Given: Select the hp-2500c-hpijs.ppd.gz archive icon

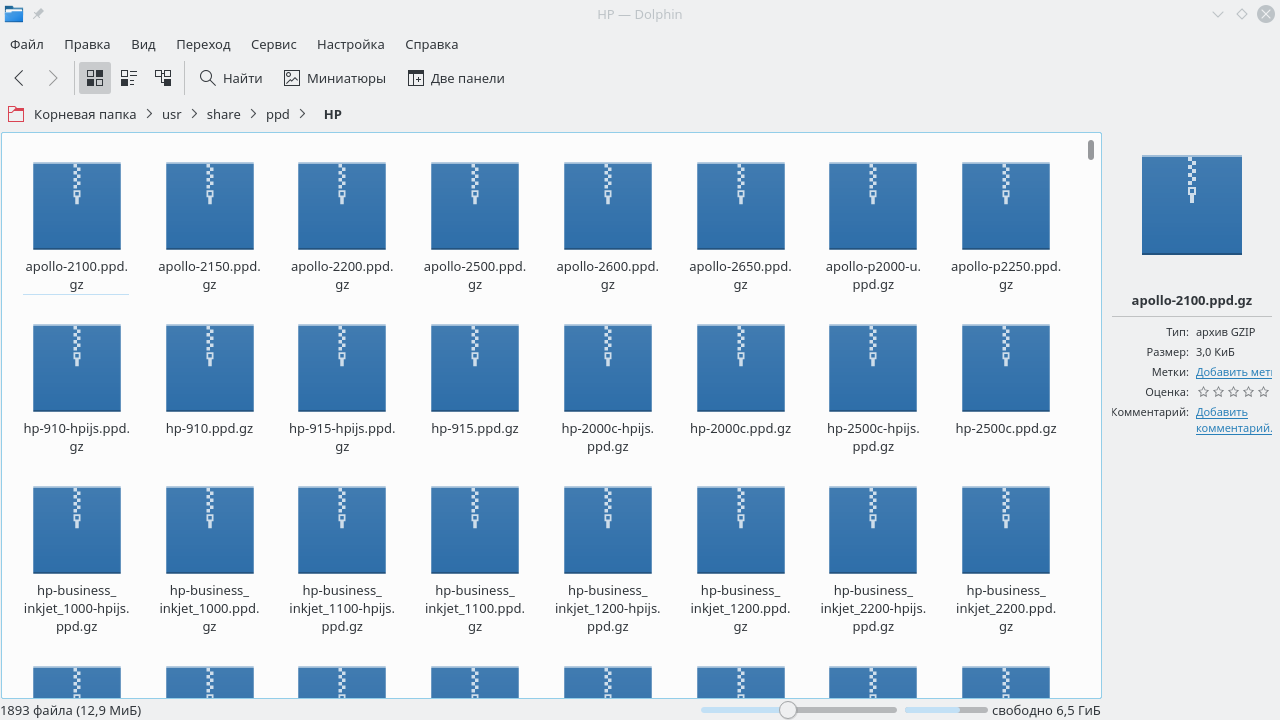Looking at the screenshot, I should (873, 368).
